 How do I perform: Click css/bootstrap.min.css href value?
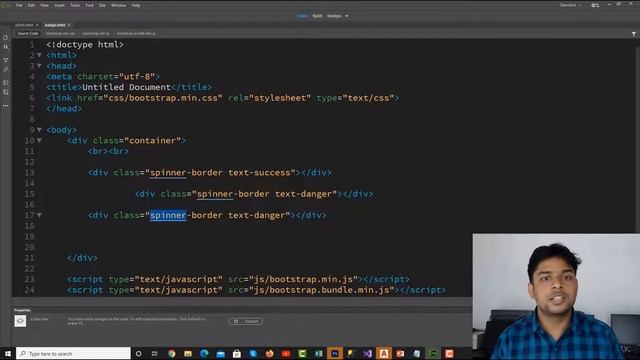tap(163, 98)
